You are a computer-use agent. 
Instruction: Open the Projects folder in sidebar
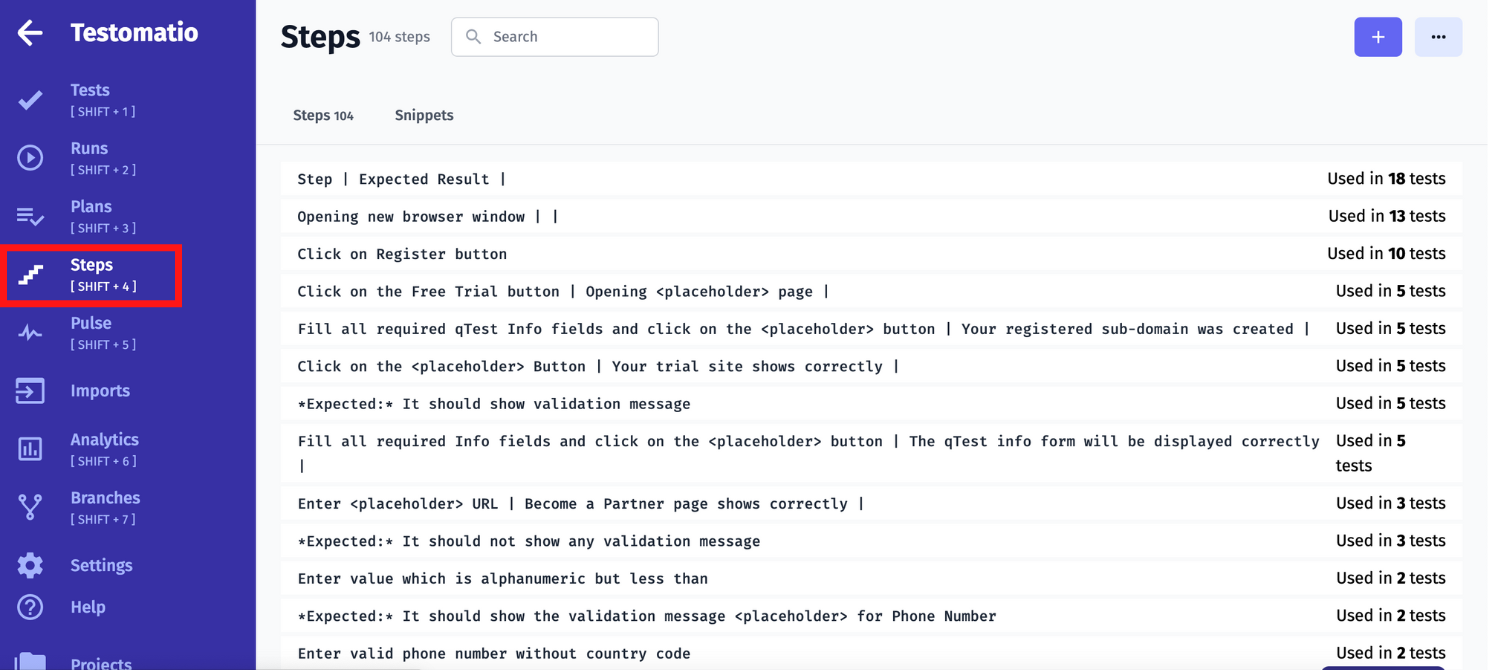(30, 660)
